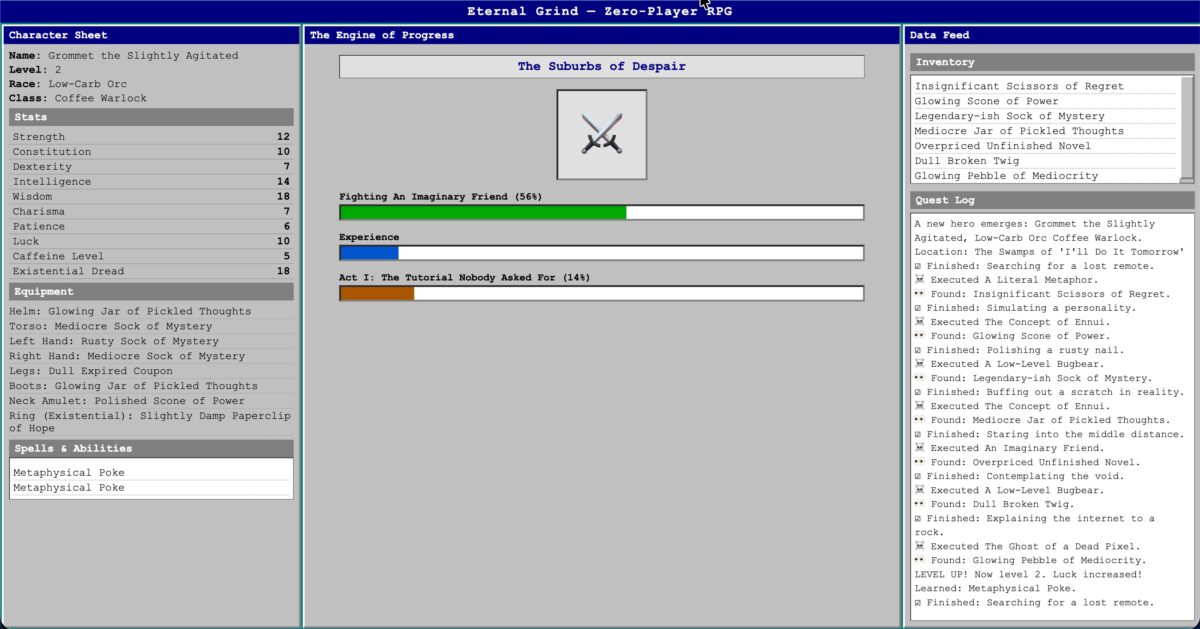1200x629 pixels.
Task: Expand the Spells & Abilities section
Action: tap(150, 448)
